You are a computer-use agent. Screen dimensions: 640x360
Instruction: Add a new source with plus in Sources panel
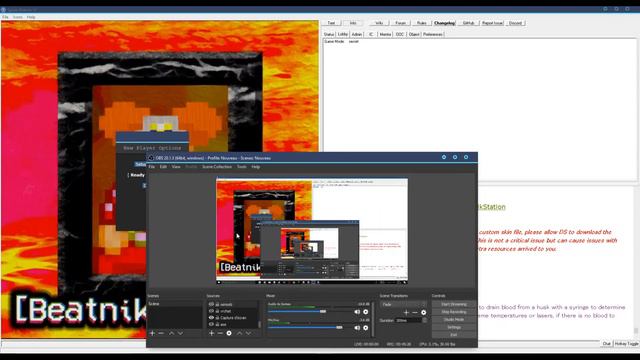pos(211,333)
